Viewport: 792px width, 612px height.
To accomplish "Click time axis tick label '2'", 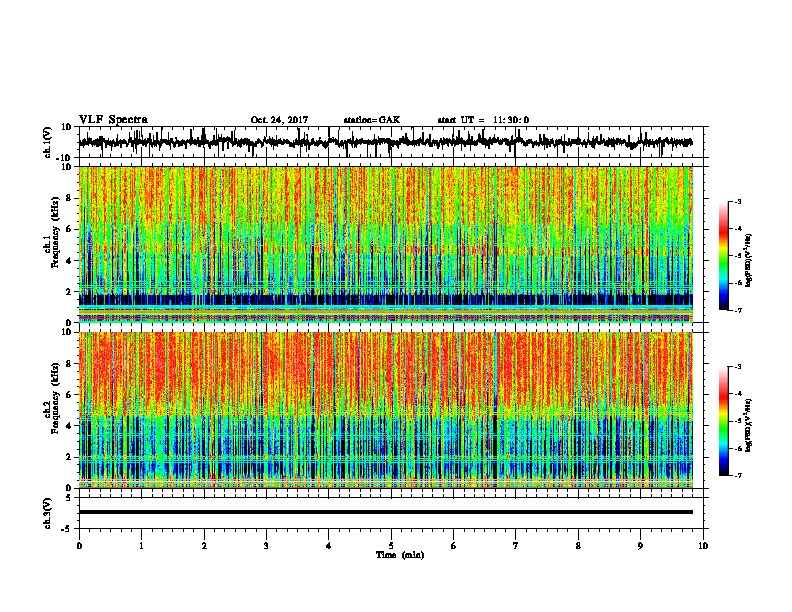I will tap(204, 546).
